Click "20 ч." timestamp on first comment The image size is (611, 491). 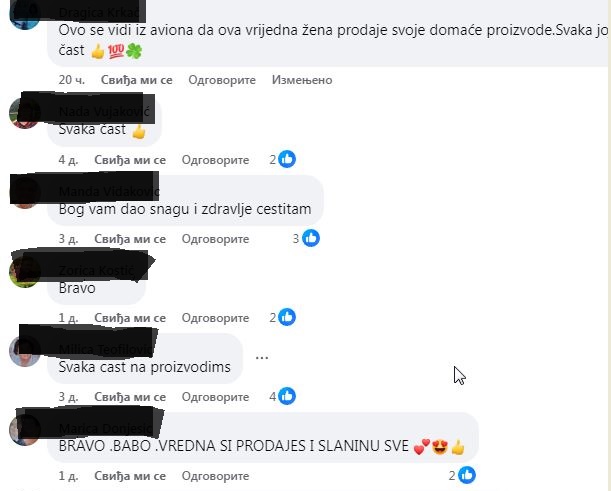(71, 80)
